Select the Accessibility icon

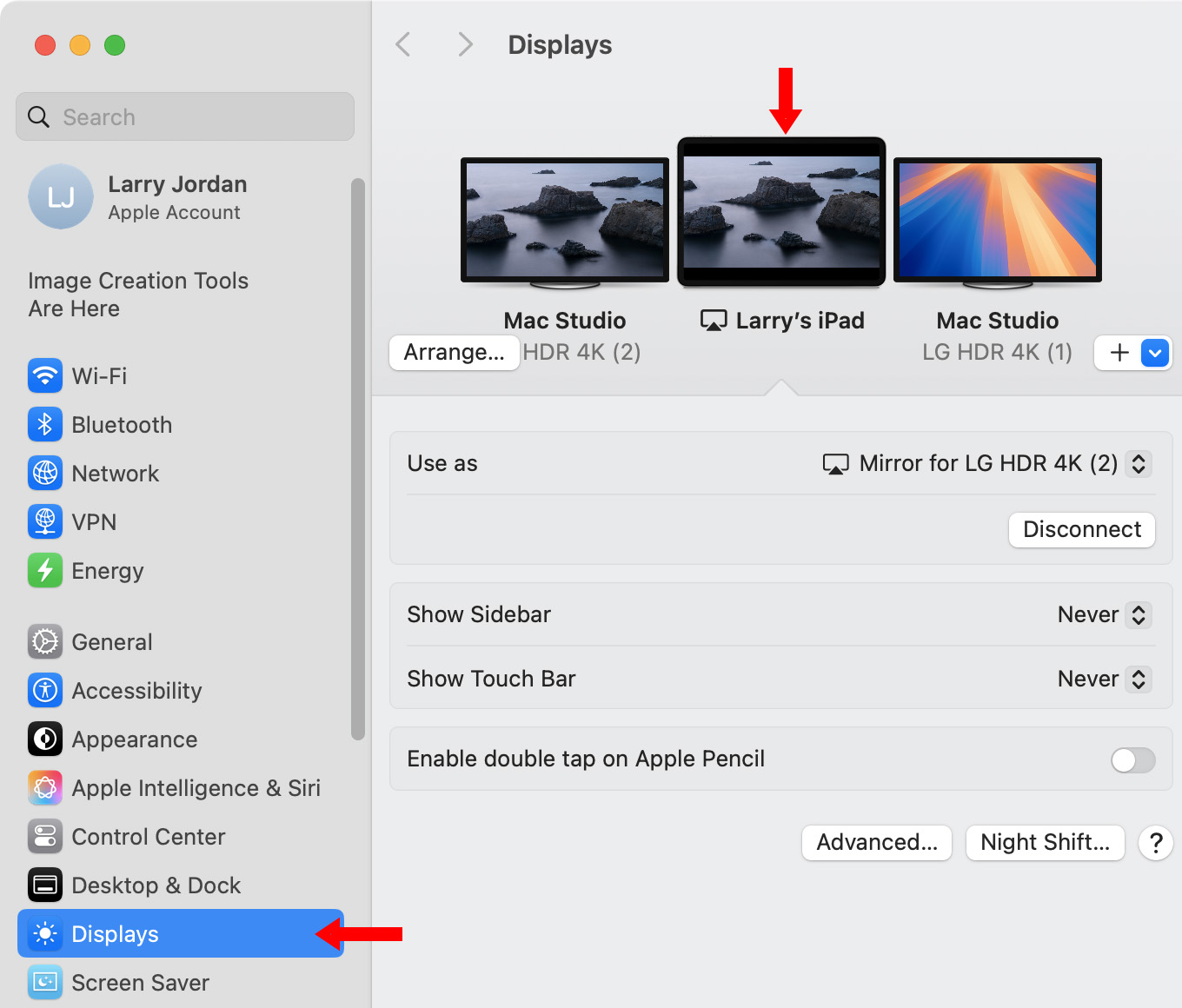(x=45, y=690)
